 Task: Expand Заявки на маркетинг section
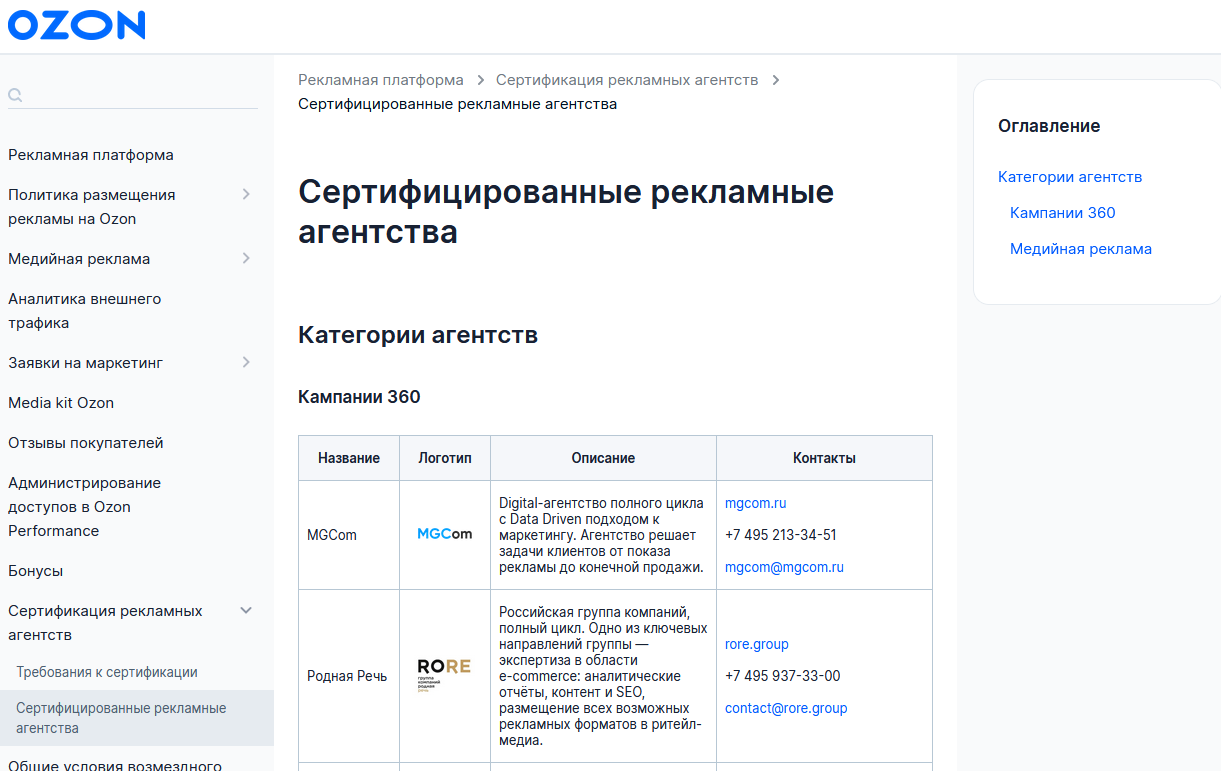[246, 363]
